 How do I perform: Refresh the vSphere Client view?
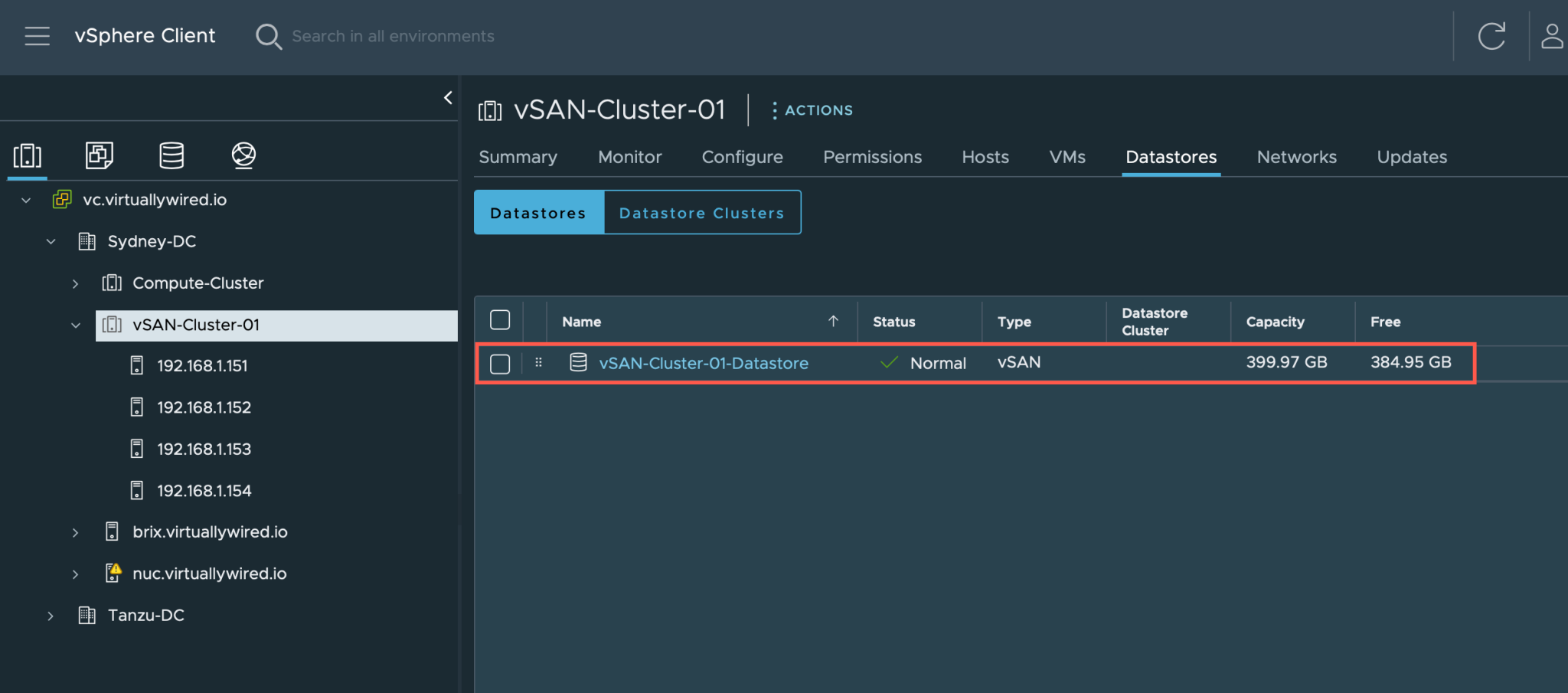[x=1491, y=36]
